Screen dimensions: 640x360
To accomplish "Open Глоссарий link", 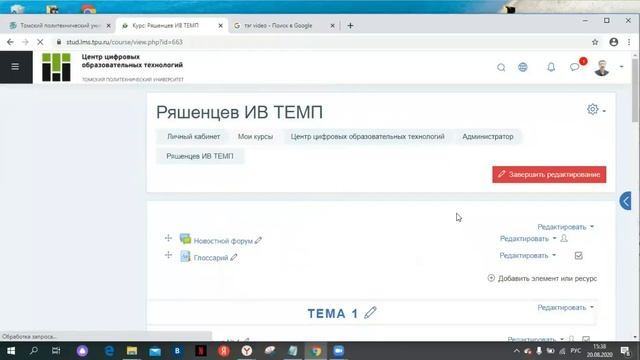I will click(x=211, y=258).
